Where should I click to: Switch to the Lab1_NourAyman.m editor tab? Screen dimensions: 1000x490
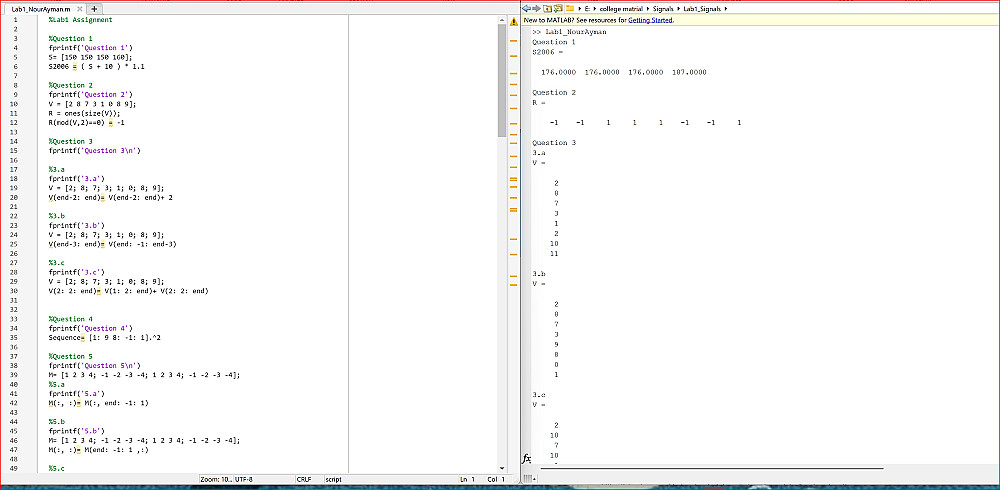(x=41, y=9)
